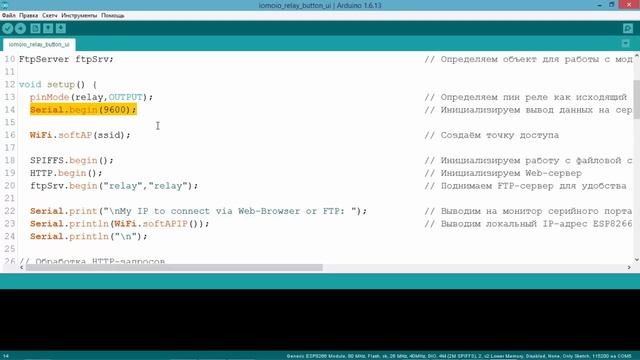
Task: Click the comment "Обработка HTTP-запросов"
Action: click(x=92, y=260)
